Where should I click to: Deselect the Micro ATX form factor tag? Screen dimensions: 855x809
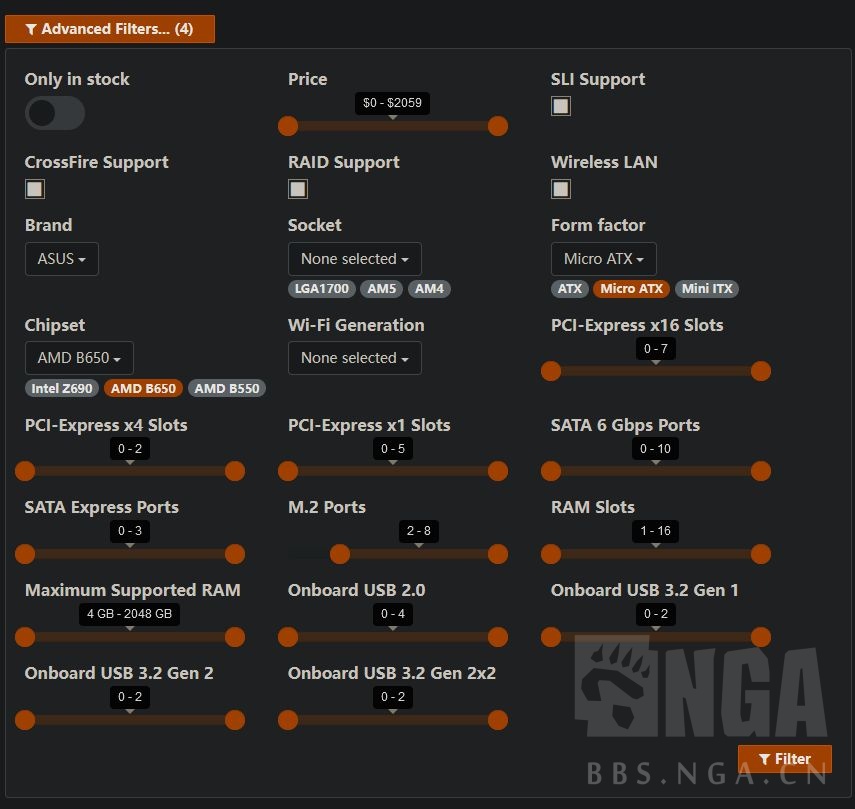click(x=631, y=289)
